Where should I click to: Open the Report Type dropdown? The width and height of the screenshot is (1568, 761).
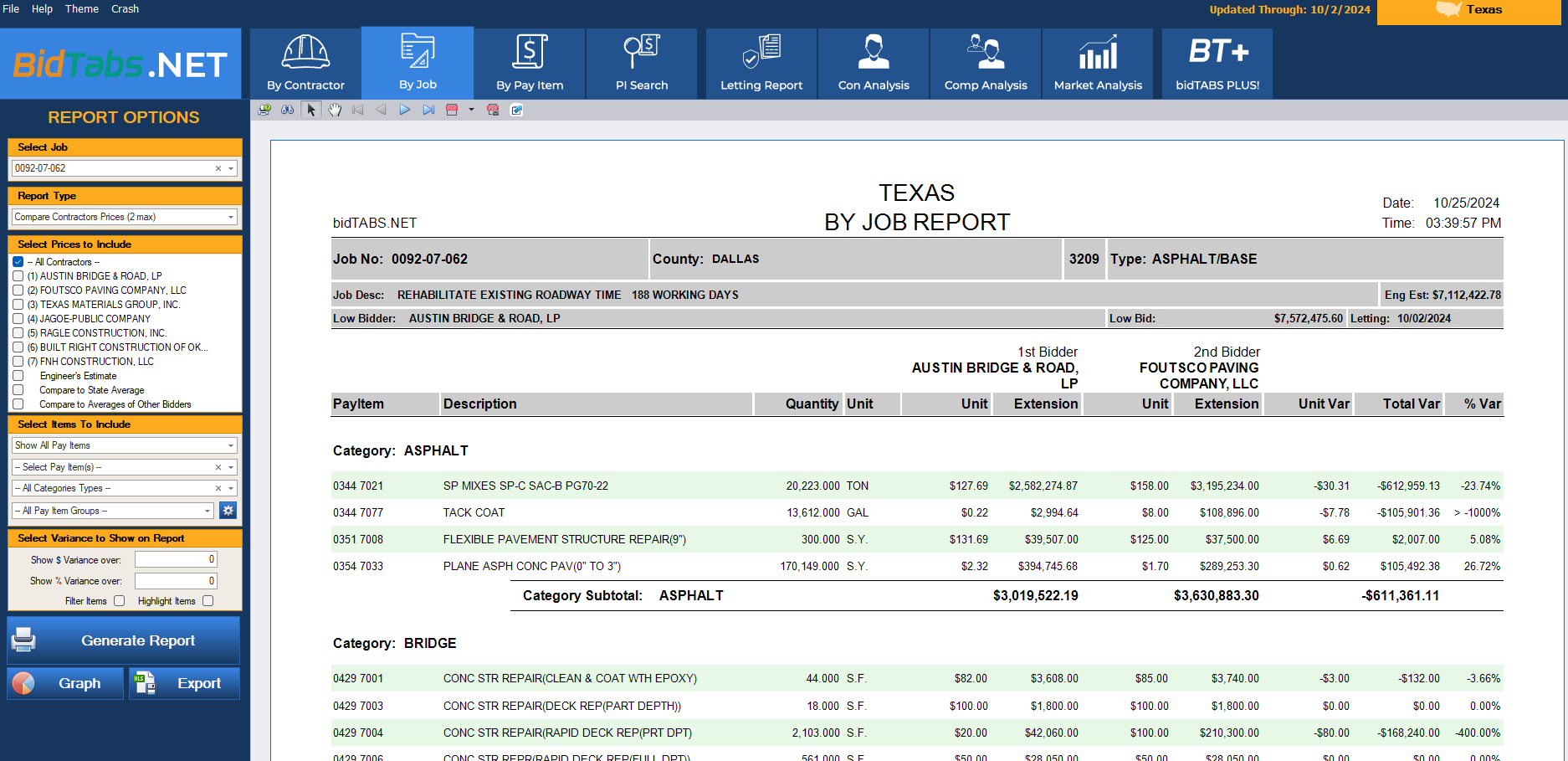(x=125, y=217)
